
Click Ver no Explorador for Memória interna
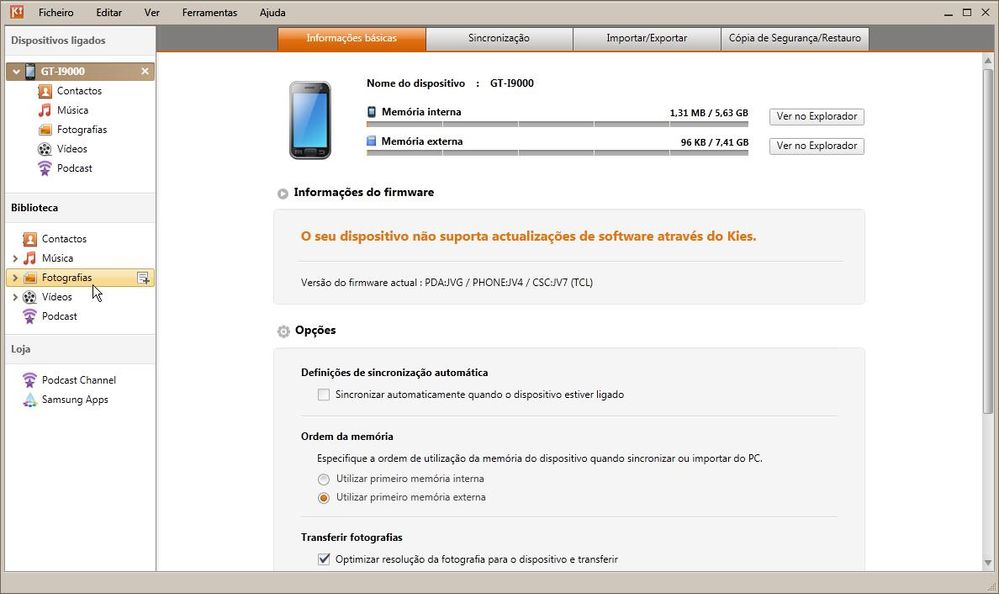815,116
